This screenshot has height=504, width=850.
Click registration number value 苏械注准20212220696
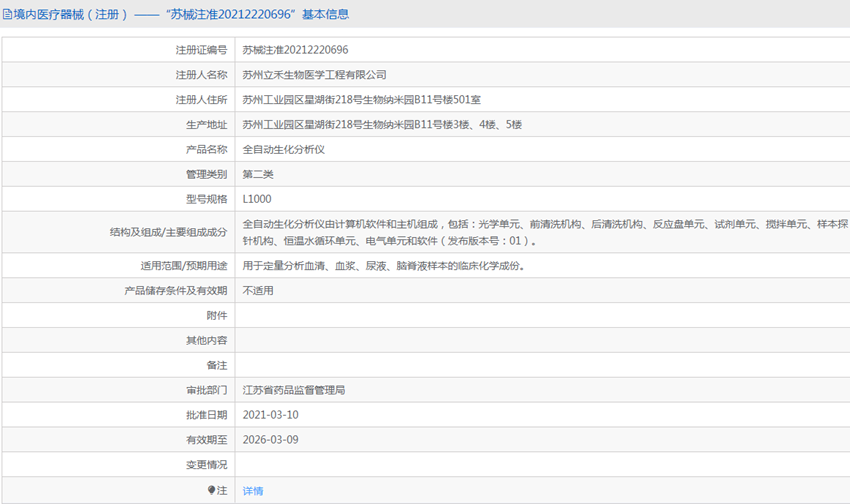295,49
